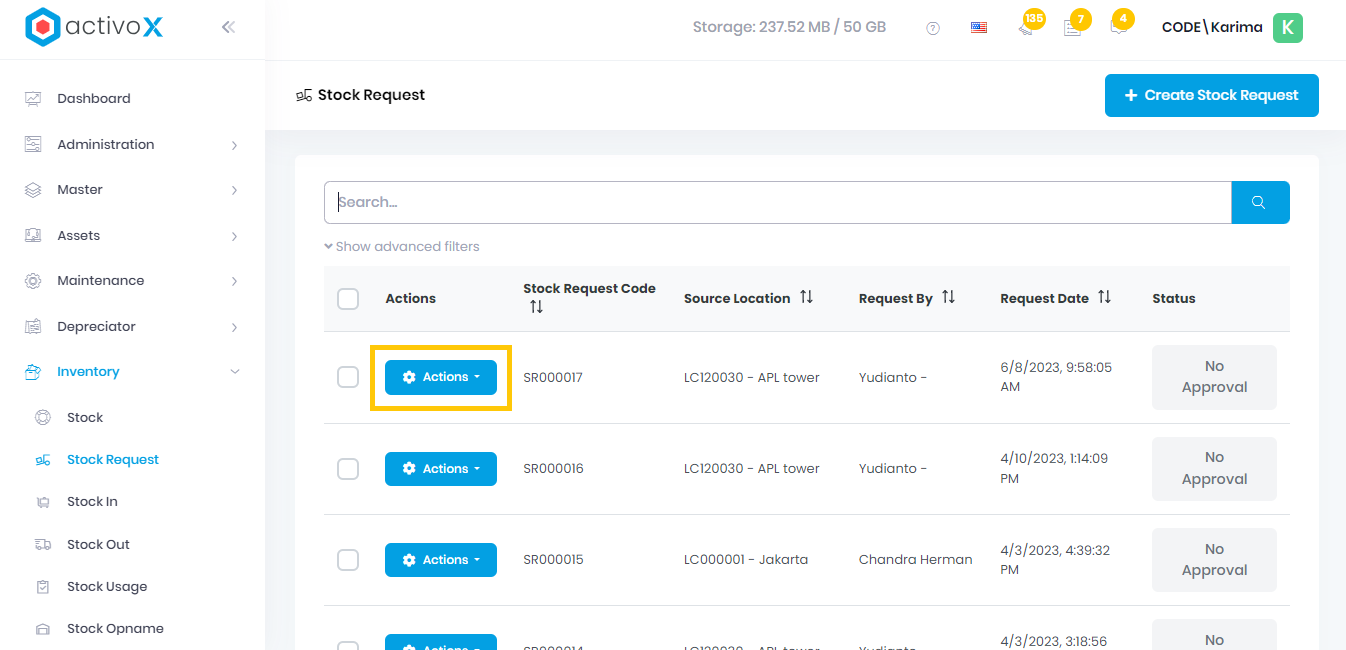Screen dimensions: 1346x650
Task: Show advanced filters section
Action: pyautogui.click(x=402, y=246)
